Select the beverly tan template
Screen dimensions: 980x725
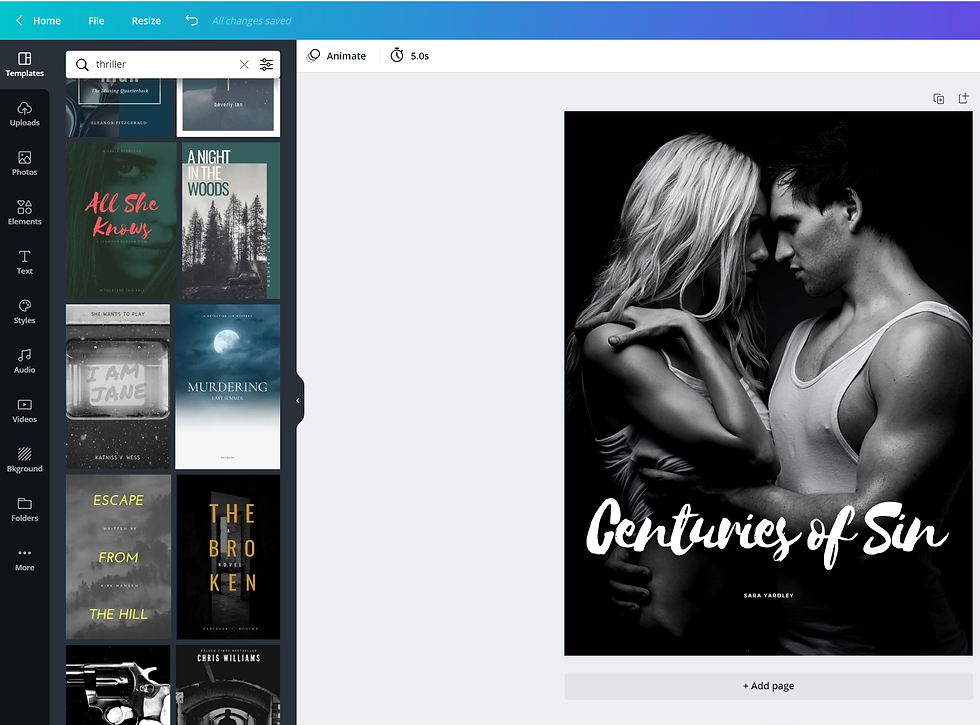228,107
